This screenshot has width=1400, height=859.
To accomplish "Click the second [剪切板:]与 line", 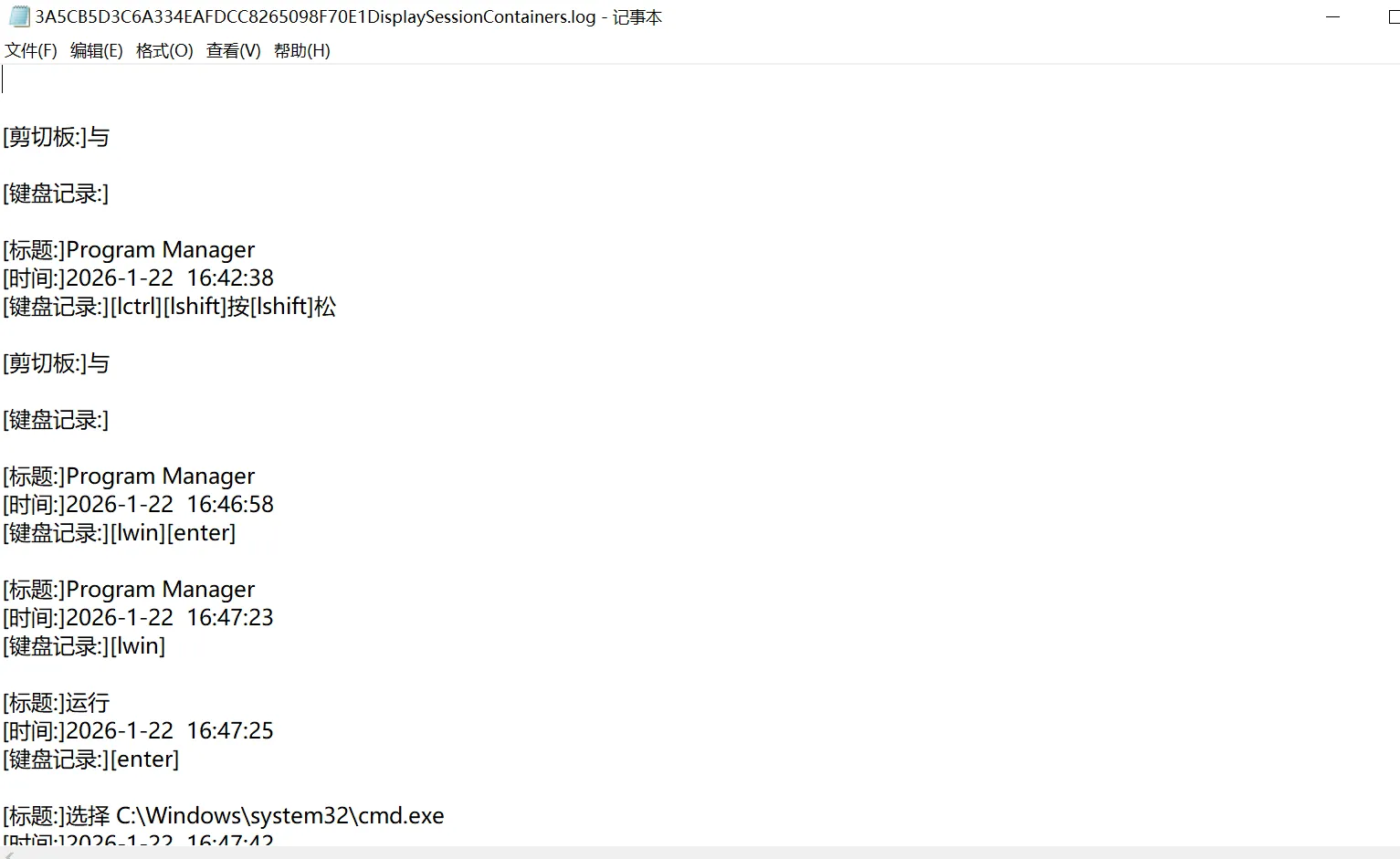I will tap(55, 363).
